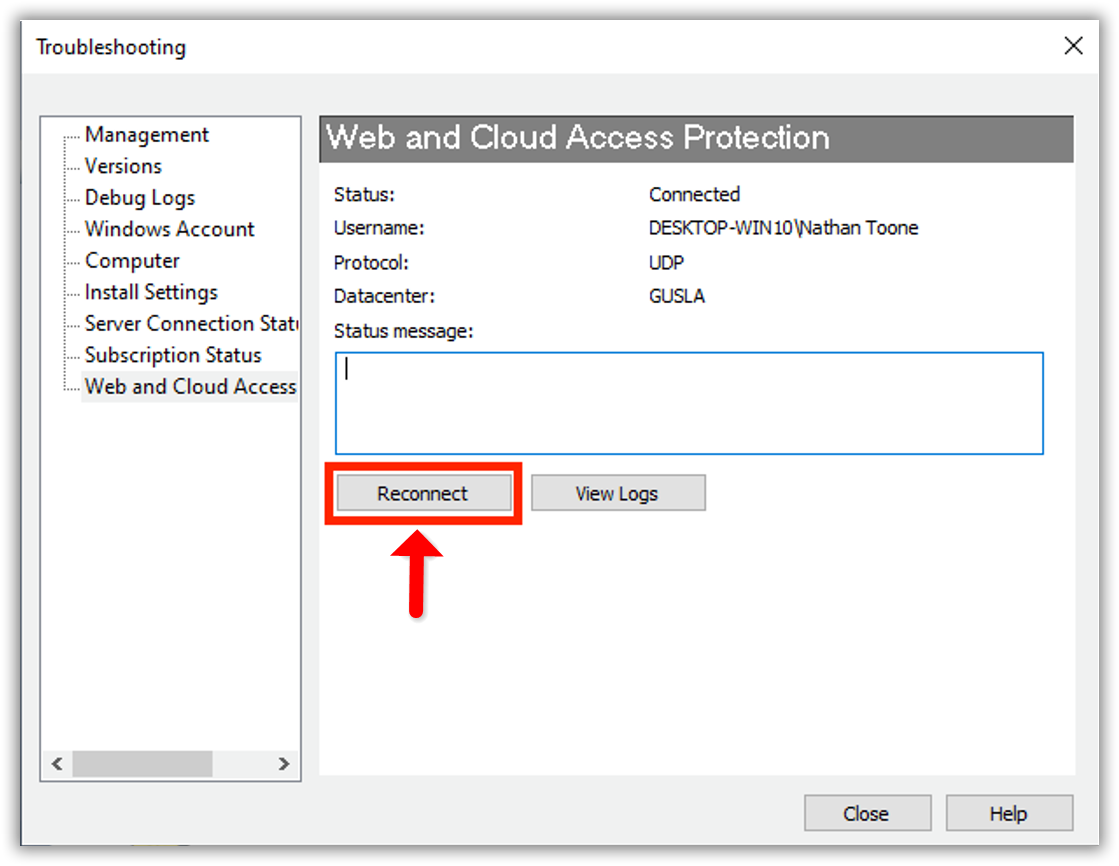
Task: Click the Close button at bottom
Action: (x=866, y=813)
